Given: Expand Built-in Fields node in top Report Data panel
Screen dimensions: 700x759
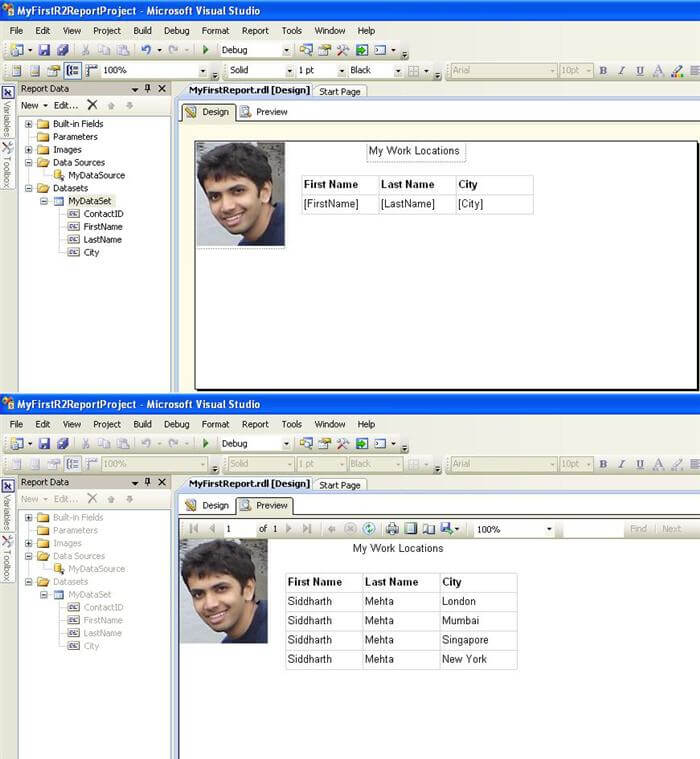Looking at the screenshot, I should tap(29, 124).
